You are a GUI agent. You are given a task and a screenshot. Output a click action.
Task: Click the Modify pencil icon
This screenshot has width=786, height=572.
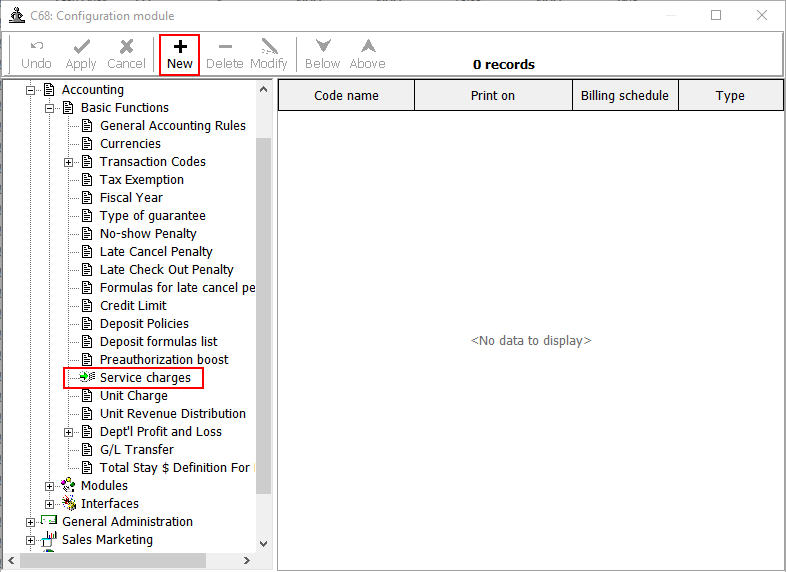tap(268, 46)
